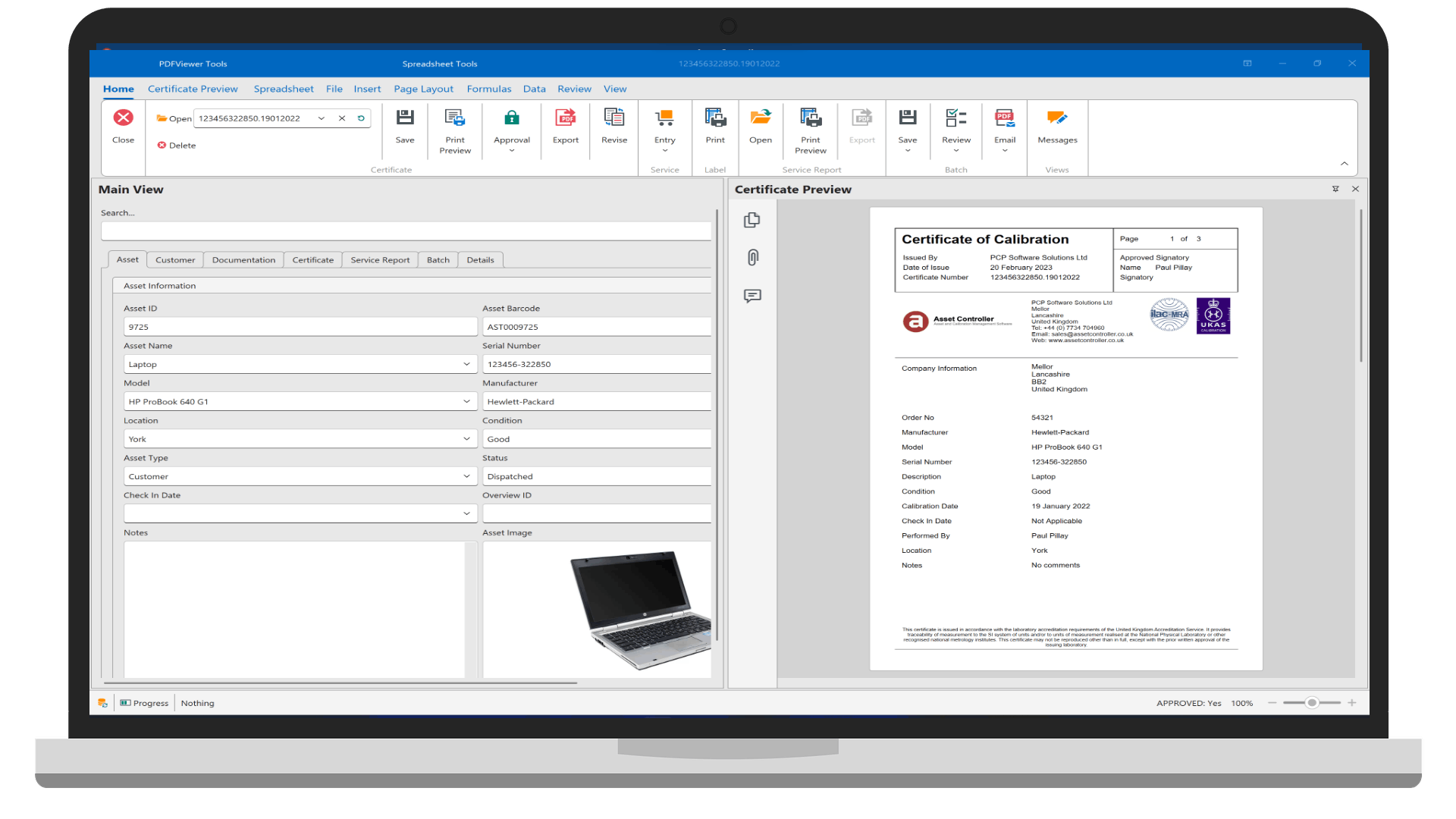Open the Messages view icon

[x=1056, y=118]
